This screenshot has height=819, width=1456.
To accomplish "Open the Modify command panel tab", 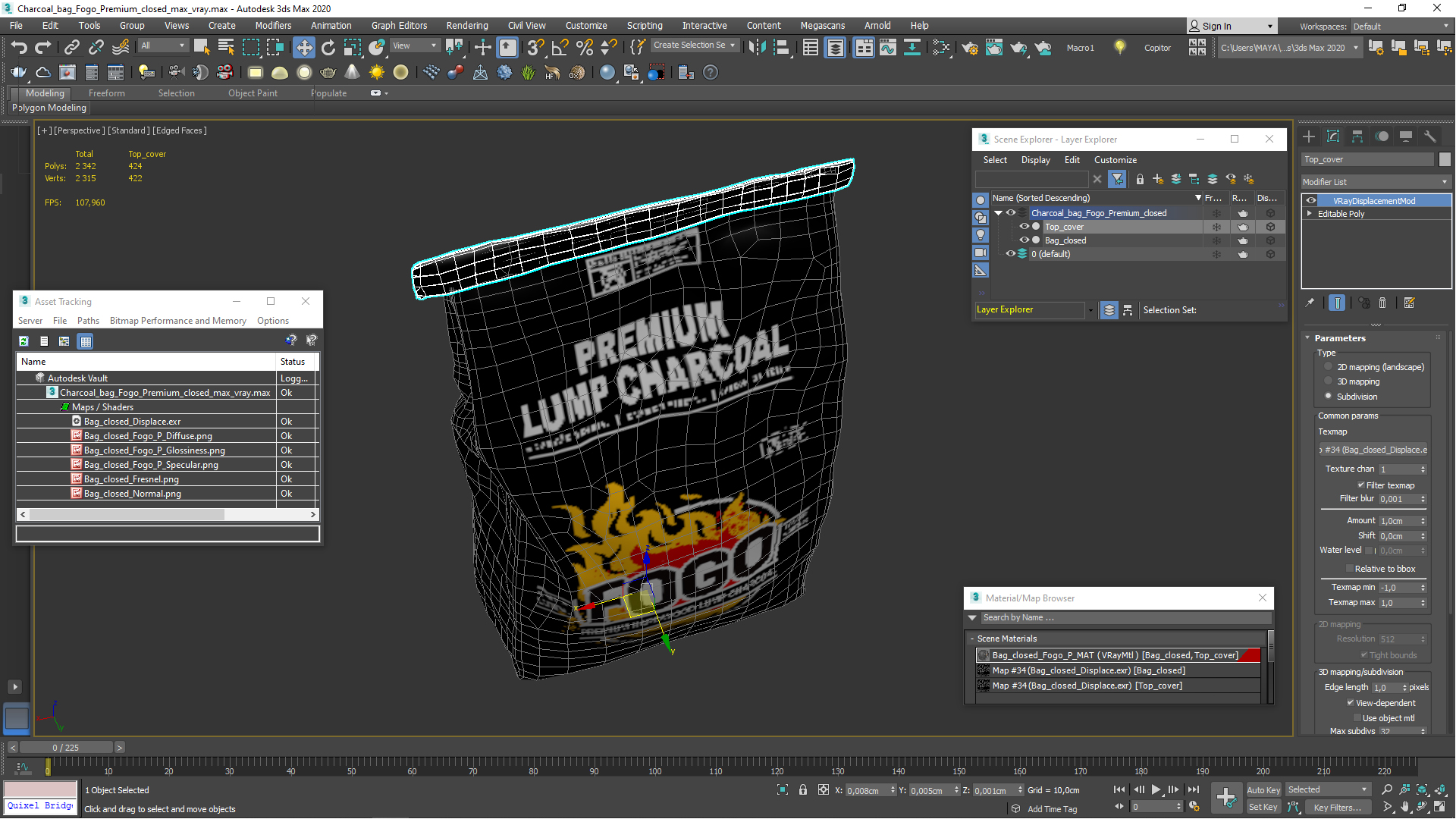I will (x=1333, y=136).
